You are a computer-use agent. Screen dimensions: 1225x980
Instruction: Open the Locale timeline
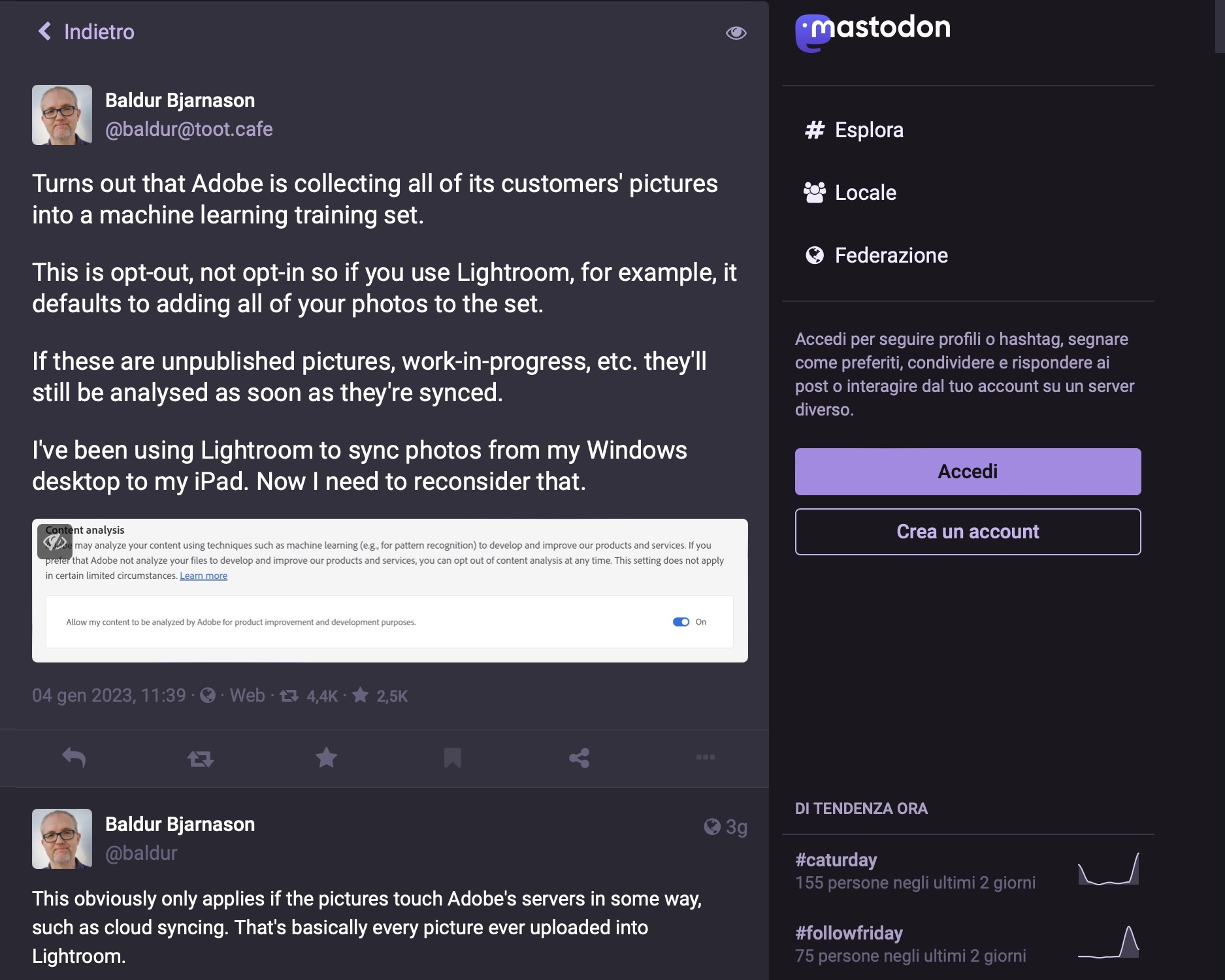(x=865, y=193)
